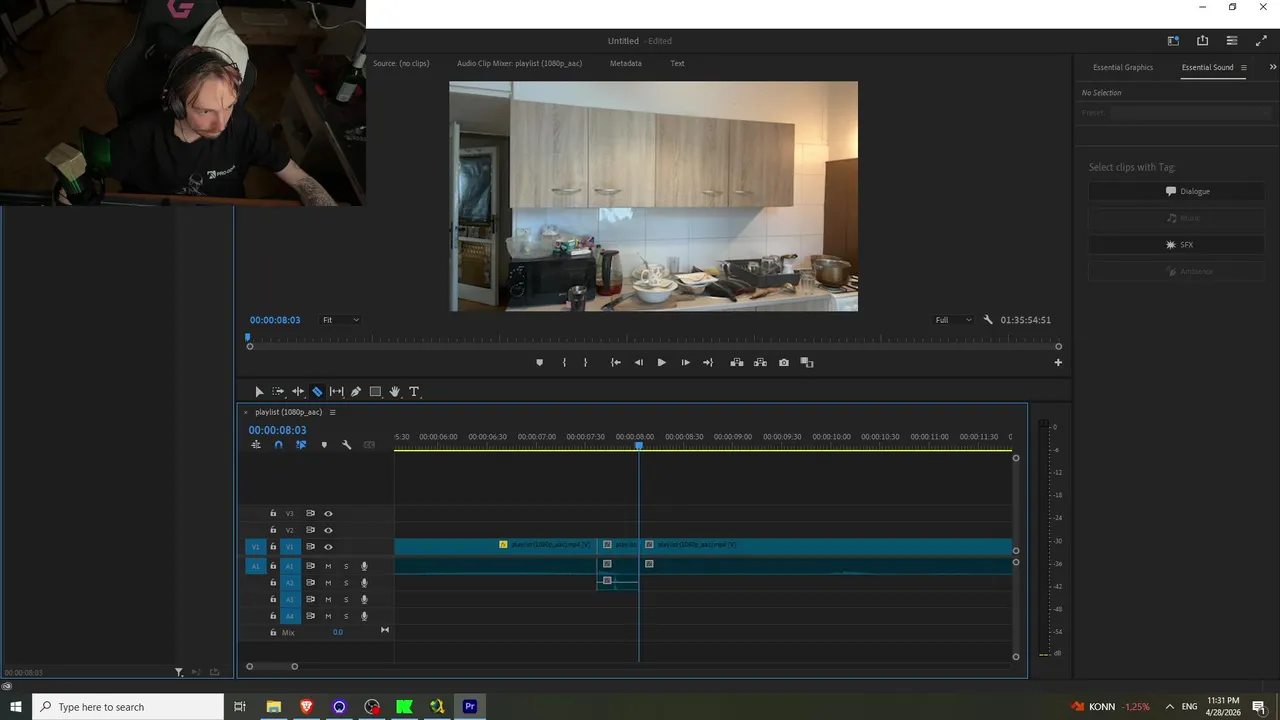The width and height of the screenshot is (1280, 720).
Task: Click the Mark In button
Action: click(564, 363)
